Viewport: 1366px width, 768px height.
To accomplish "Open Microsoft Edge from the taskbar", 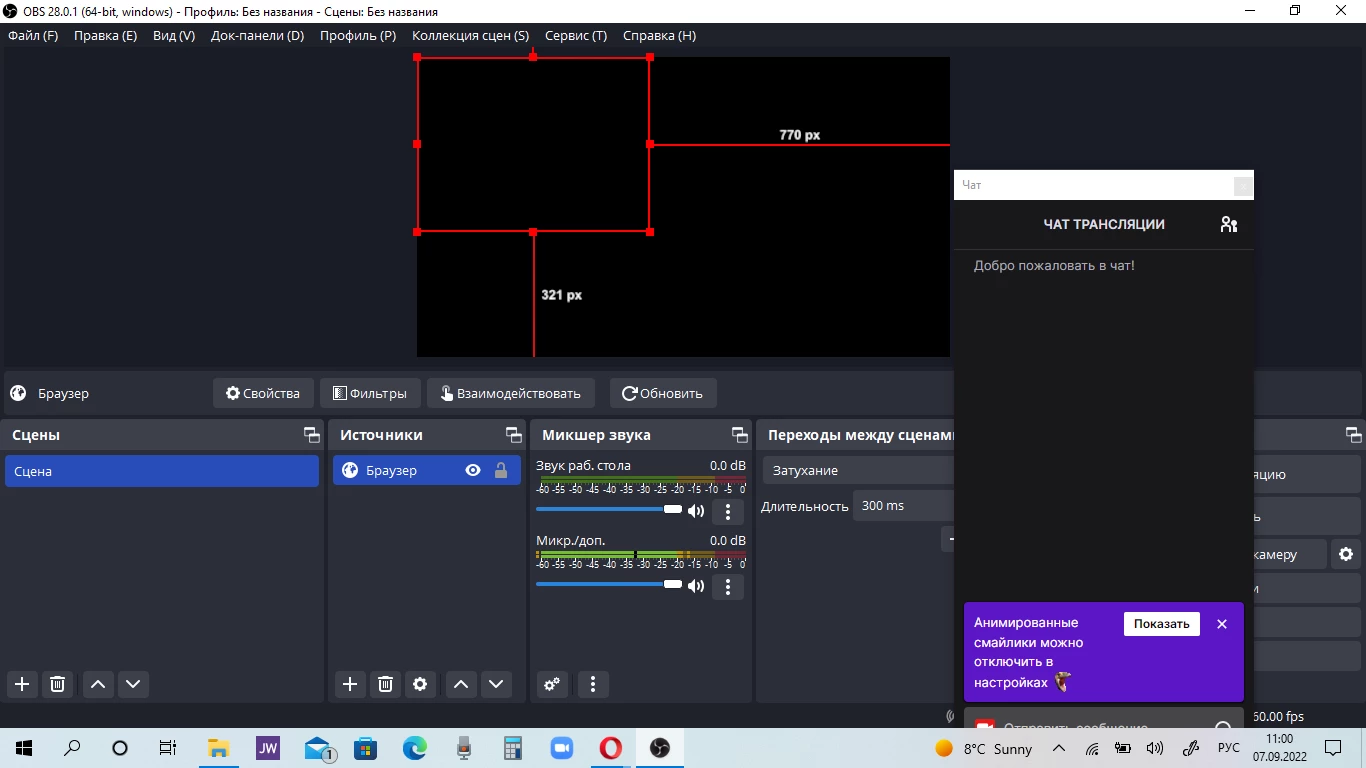I will tap(415, 748).
